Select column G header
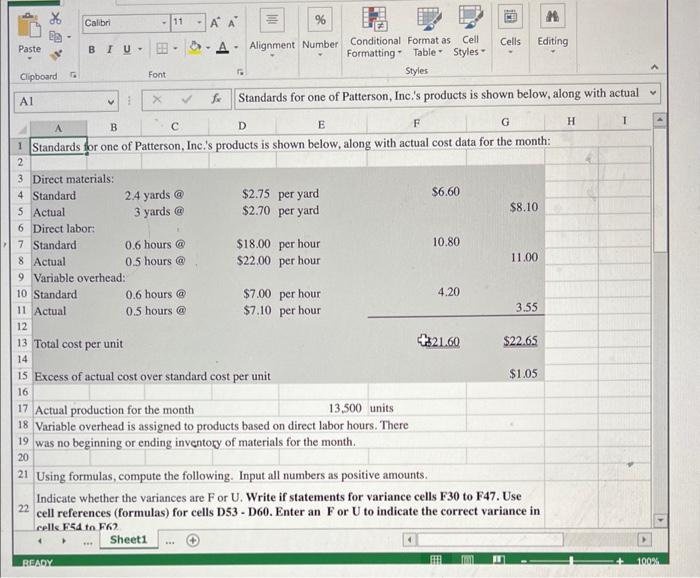700x578 pixels. [505, 122]
